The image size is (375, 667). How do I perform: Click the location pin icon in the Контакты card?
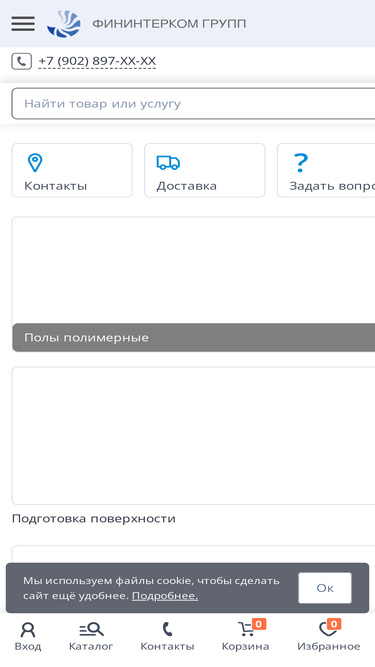(x=35, y=163)
